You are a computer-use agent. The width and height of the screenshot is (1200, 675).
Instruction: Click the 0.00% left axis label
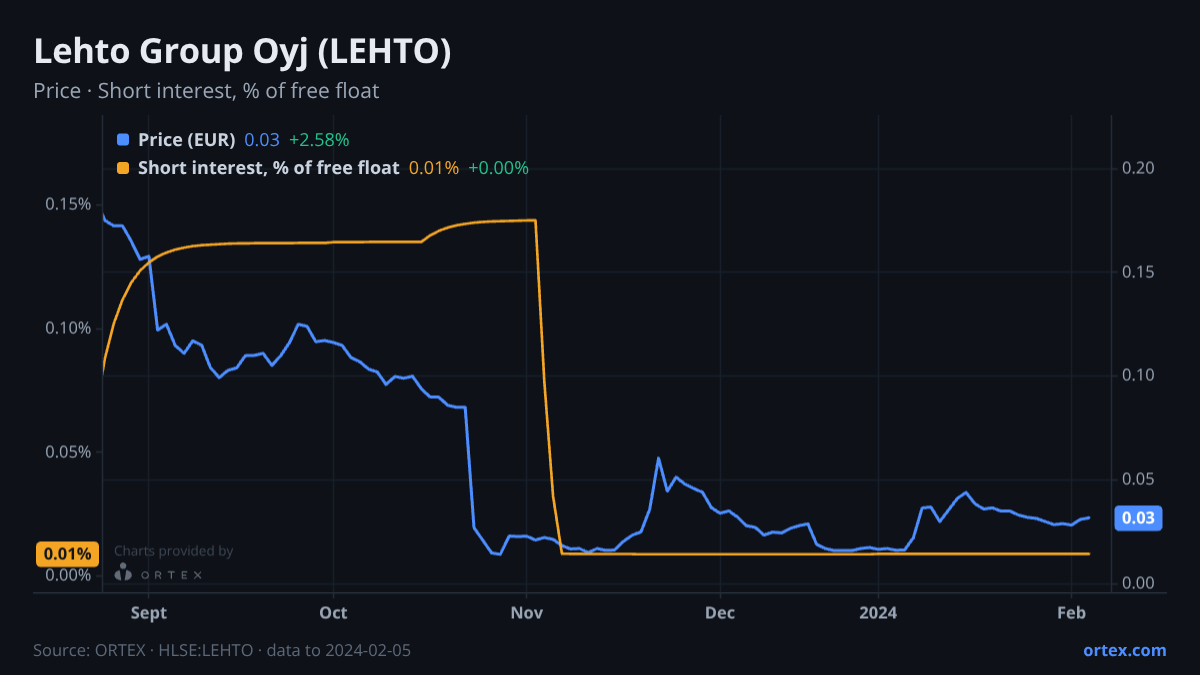pyautogui.click(x=68, y=575)
